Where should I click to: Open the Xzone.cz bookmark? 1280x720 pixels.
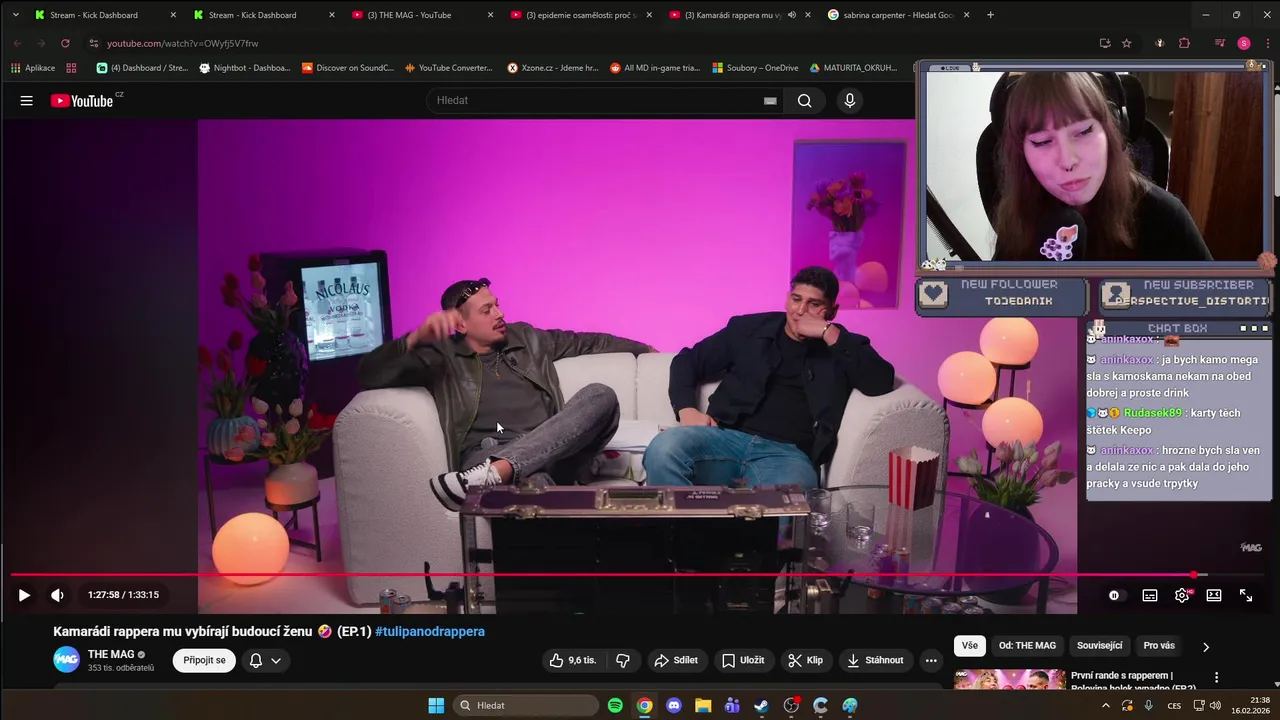pyautogui.click(x=553, y=68)
